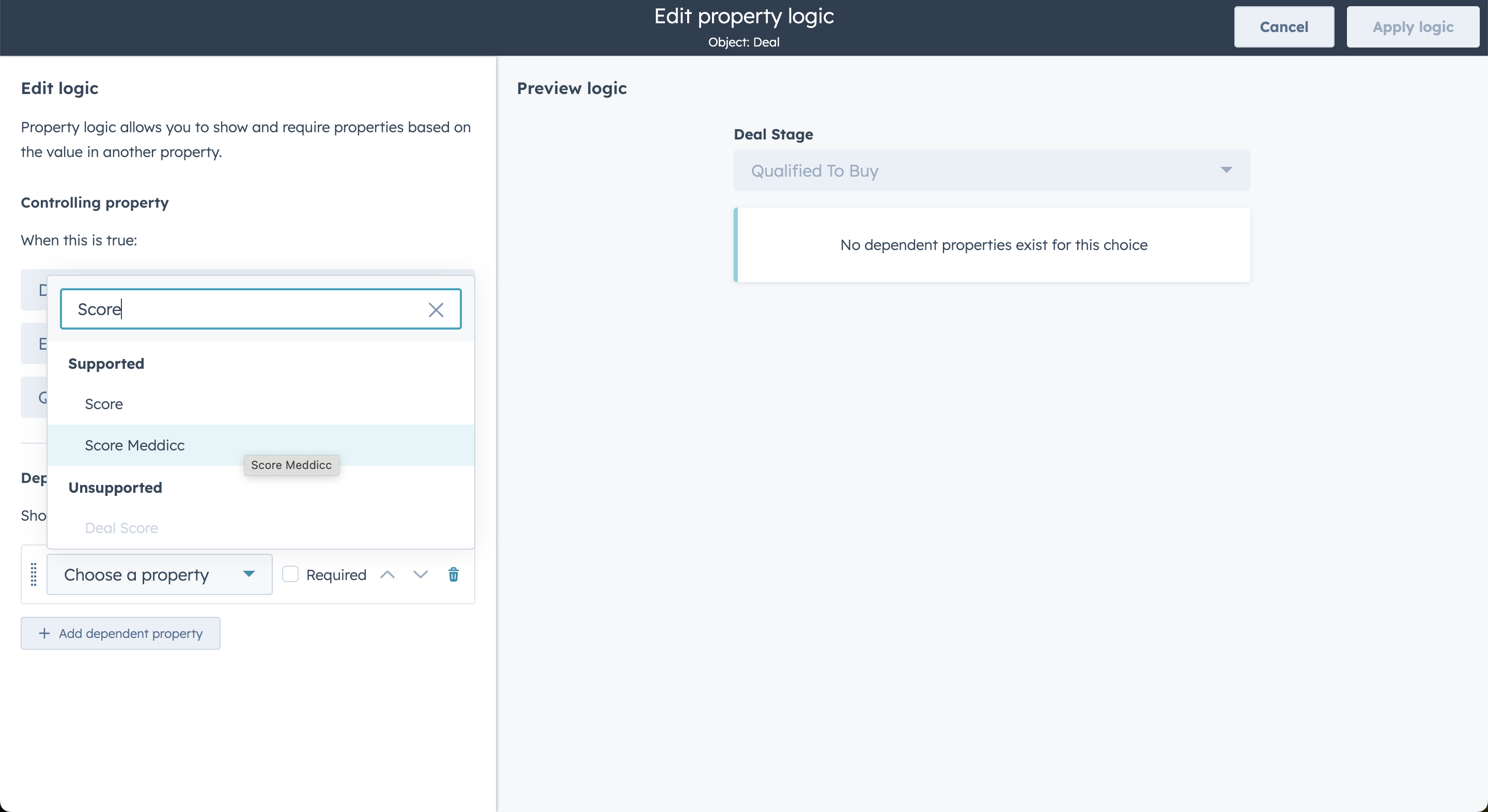
Task: Delete the dependent property with trash icon
Action: coord(454,574)
